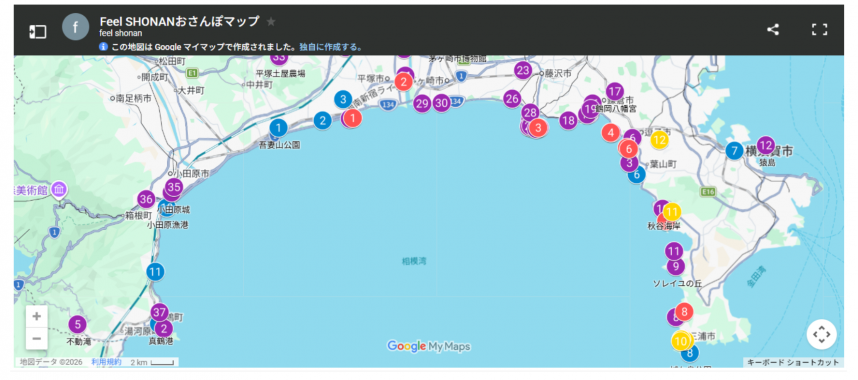Click the 小田原漁港 map label
Viewport: 858px width, 380px height.
pyautogui.click(x=167, y=225)
